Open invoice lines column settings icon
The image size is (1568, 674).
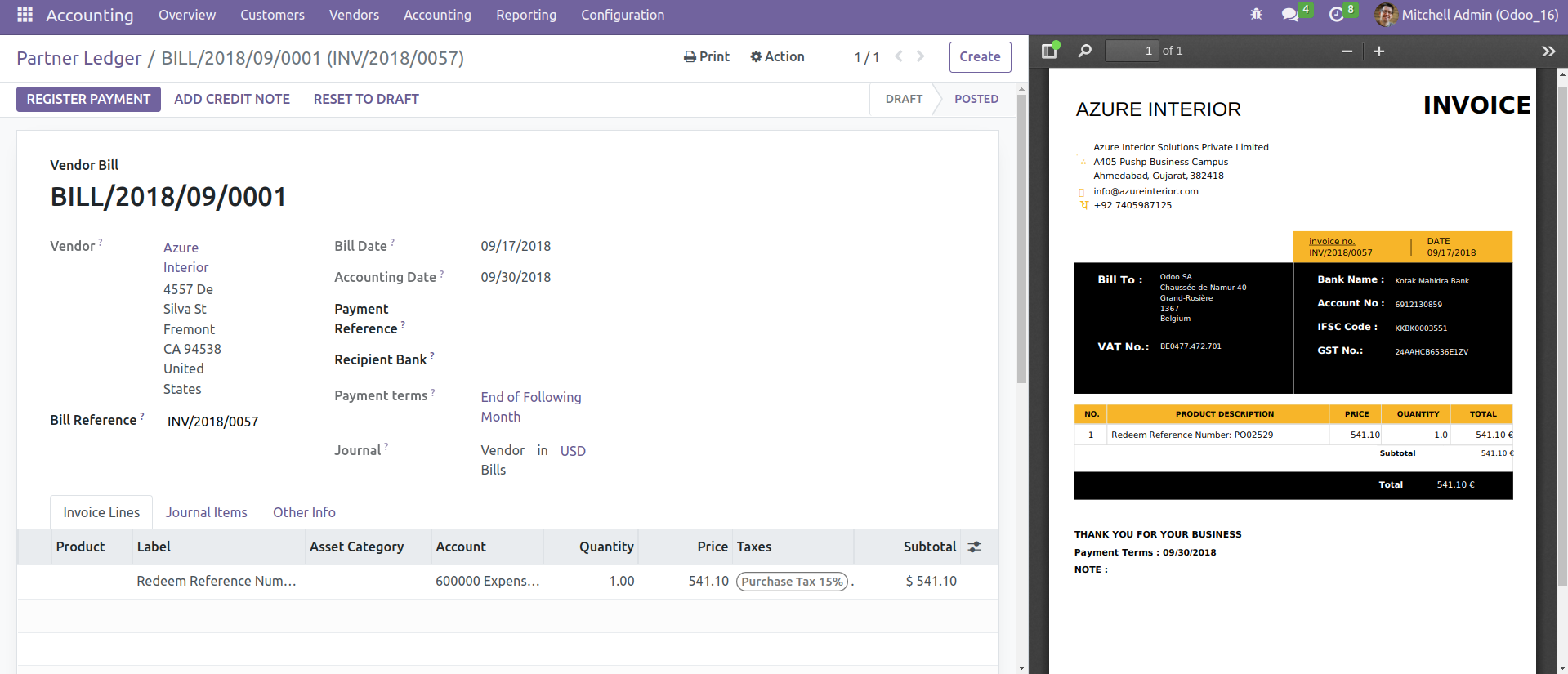(975, 547)
